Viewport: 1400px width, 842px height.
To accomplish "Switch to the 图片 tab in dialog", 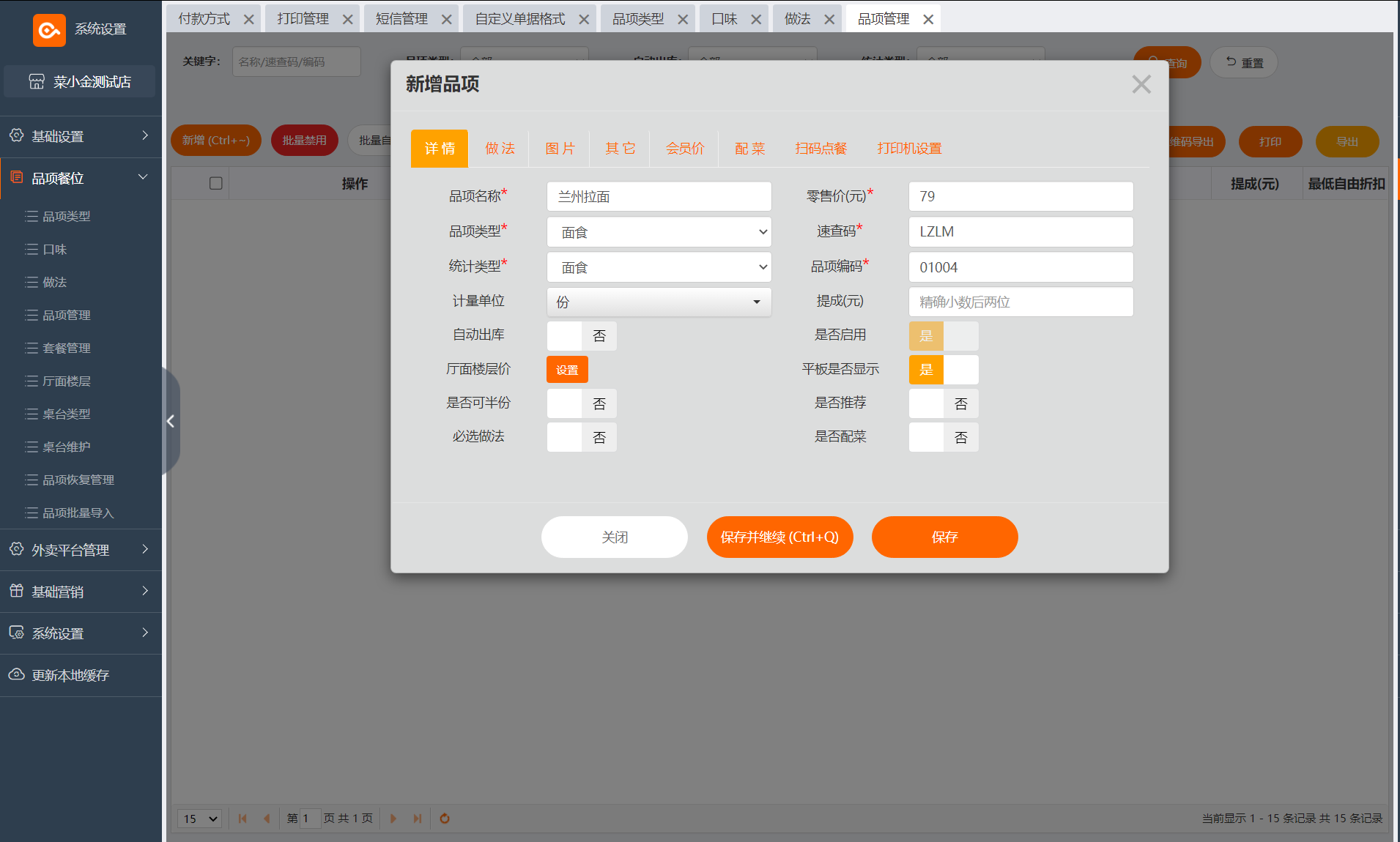I will [560, 149].
